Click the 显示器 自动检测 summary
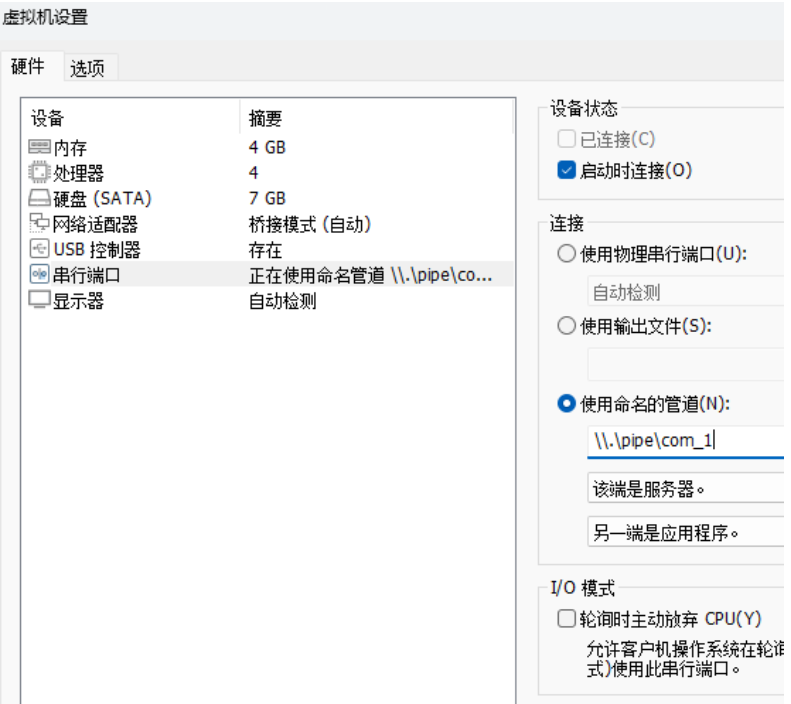Screen dimensions: 791x704 click(282, 301)
